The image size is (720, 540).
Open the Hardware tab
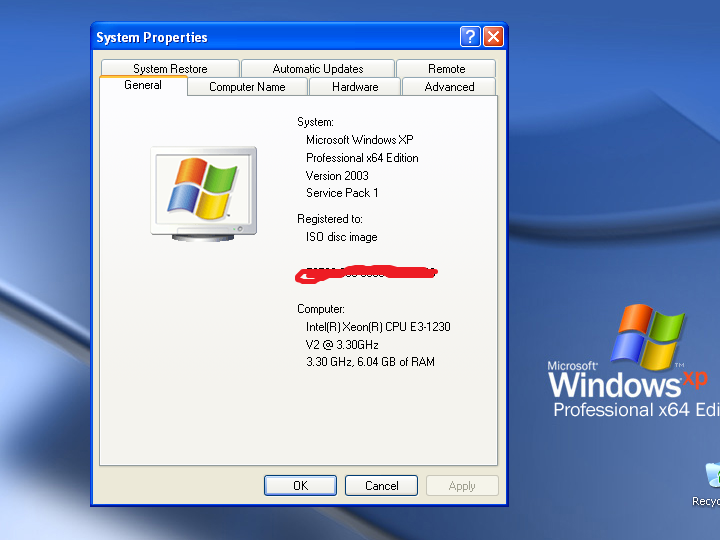[x=355, y=87]
